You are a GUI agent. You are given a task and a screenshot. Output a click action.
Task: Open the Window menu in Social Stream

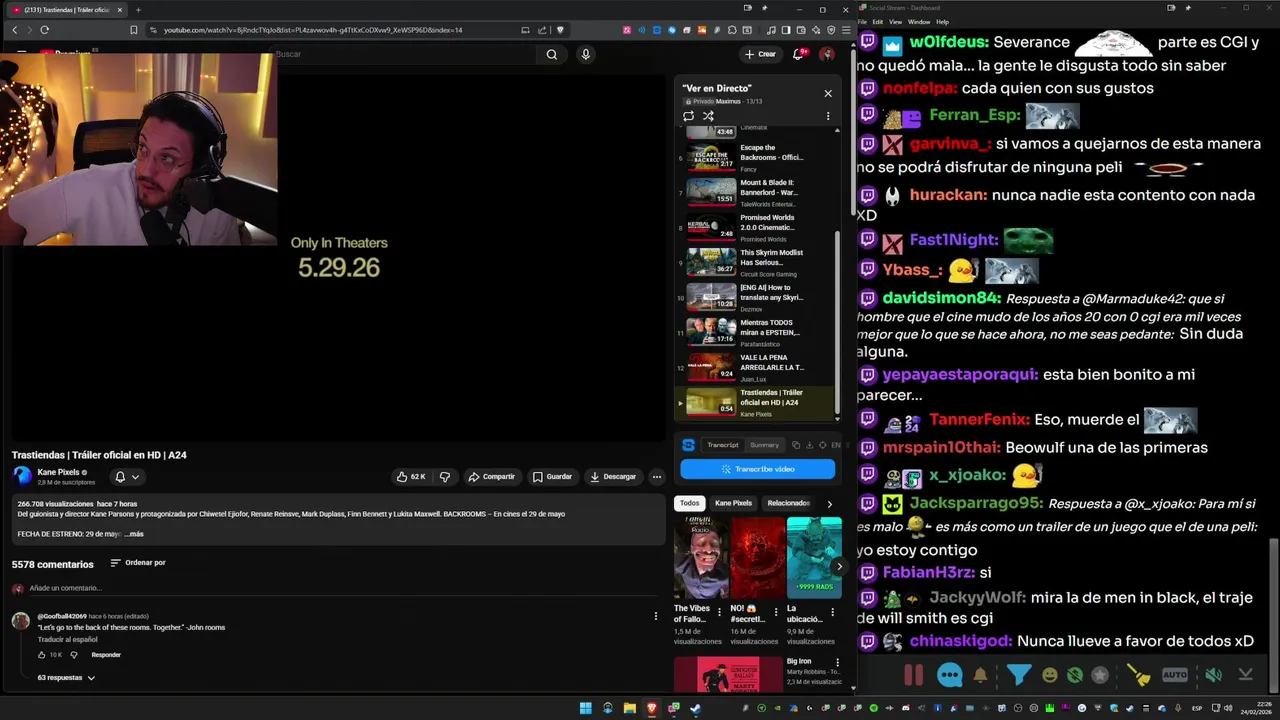pyautogui.click(x=919, y=22)
